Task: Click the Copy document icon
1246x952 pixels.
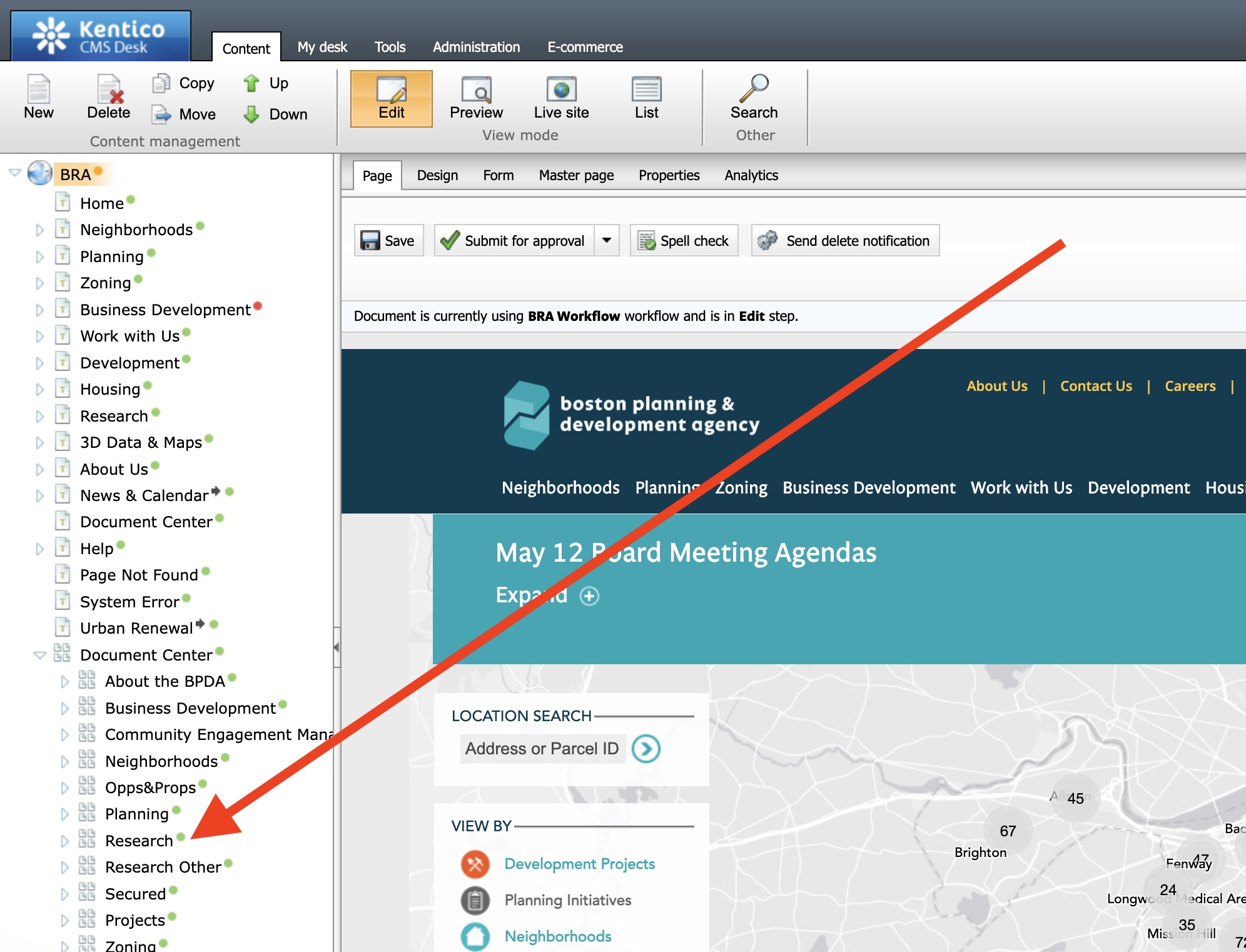Action: click(161, 83)
